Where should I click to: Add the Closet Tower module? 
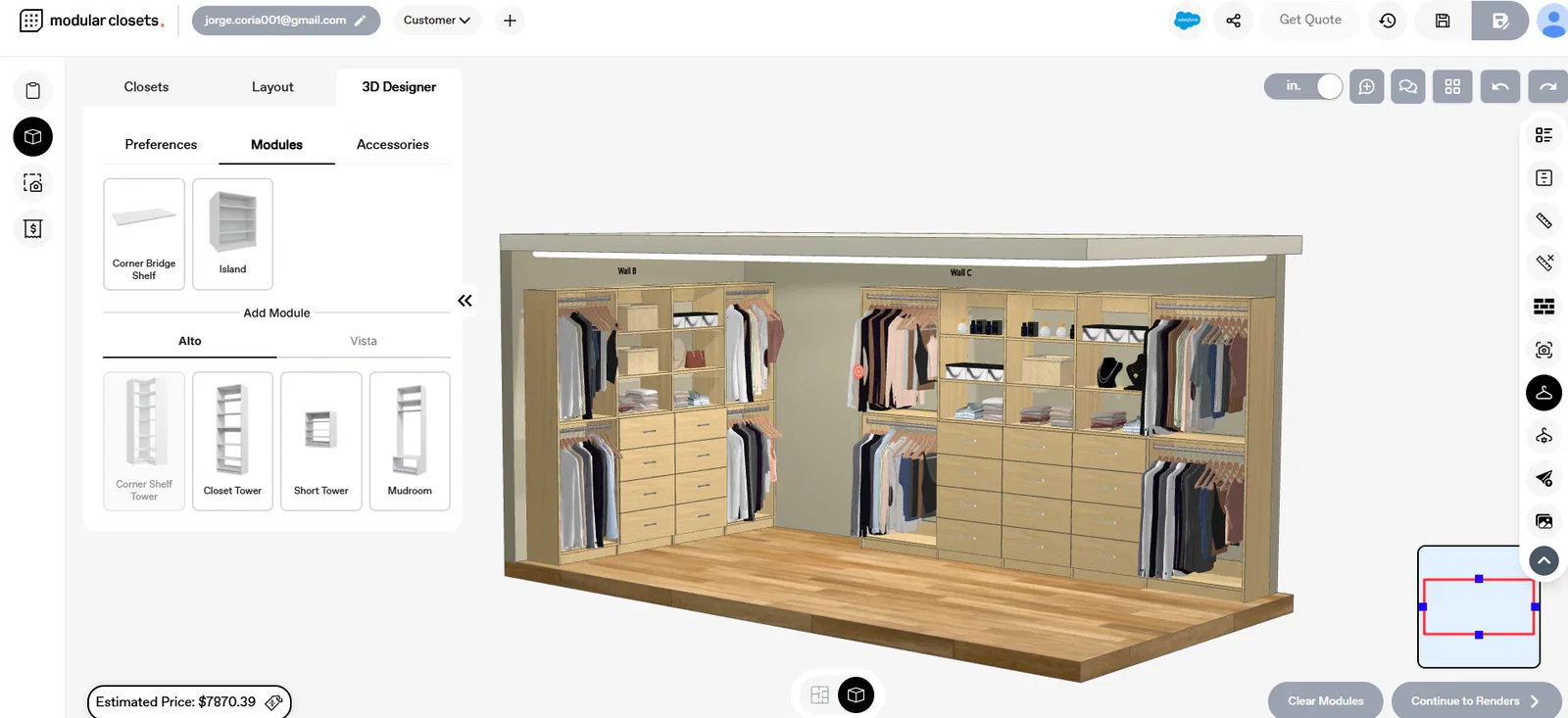point(232,442)
